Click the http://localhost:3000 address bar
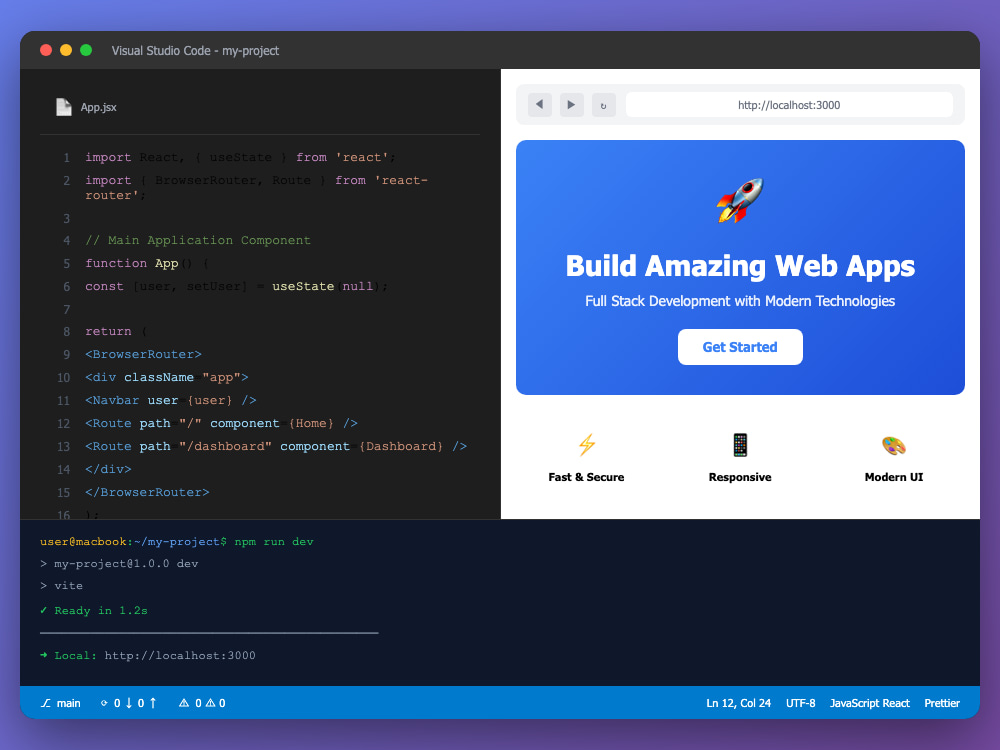 789,105
